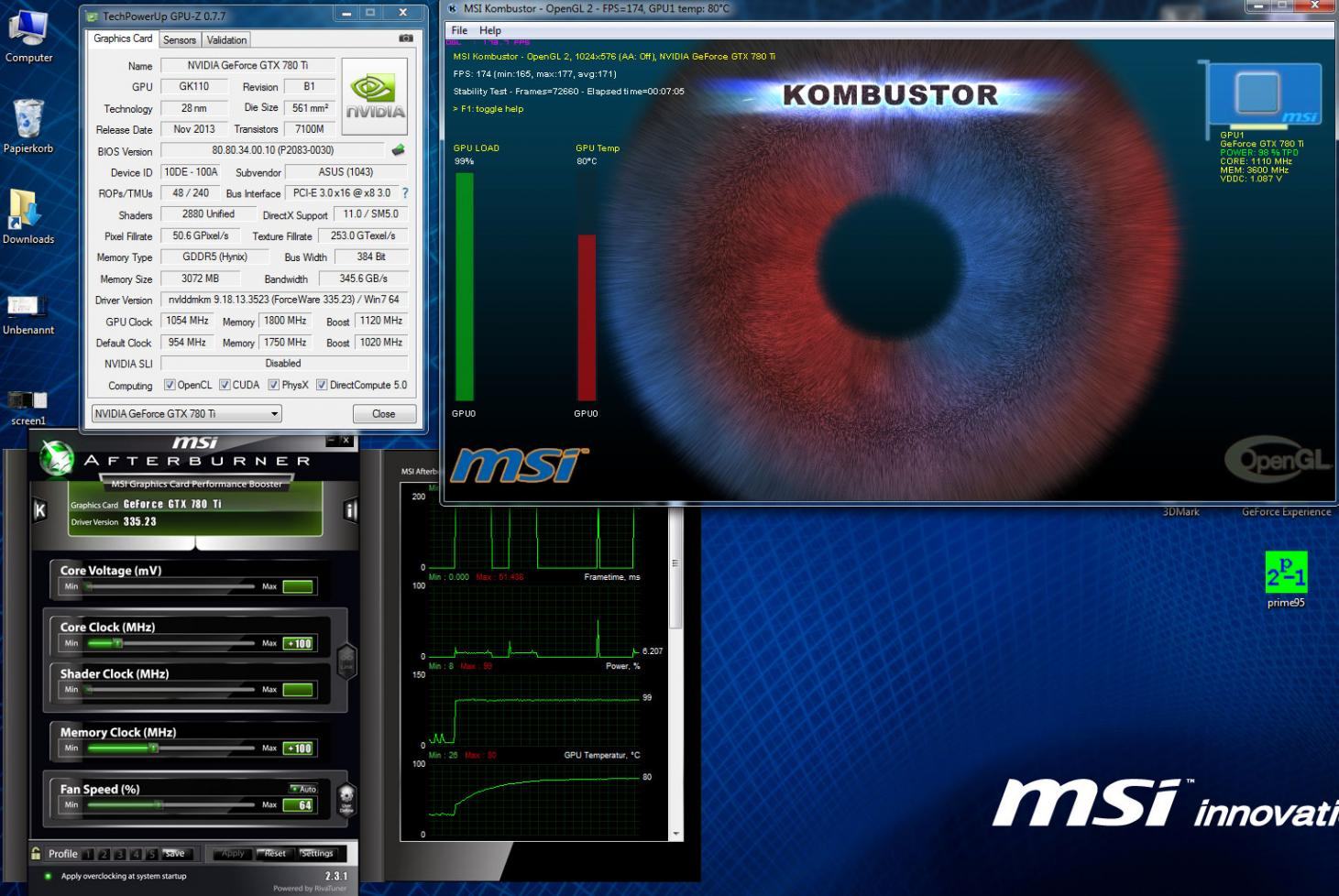Image resolution: width=1339 pixels, height=896 pixels.
Task: Open the Afterburner information i button
Action: click(350, 510)
